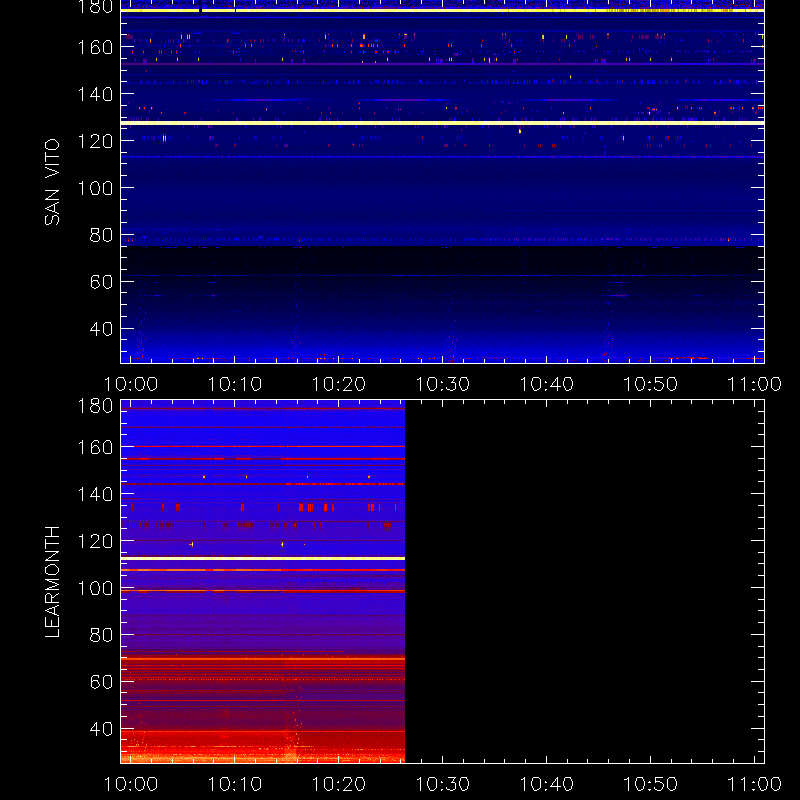Click the 140 tick label on LEARMONTH axis

tap(95, 494)
